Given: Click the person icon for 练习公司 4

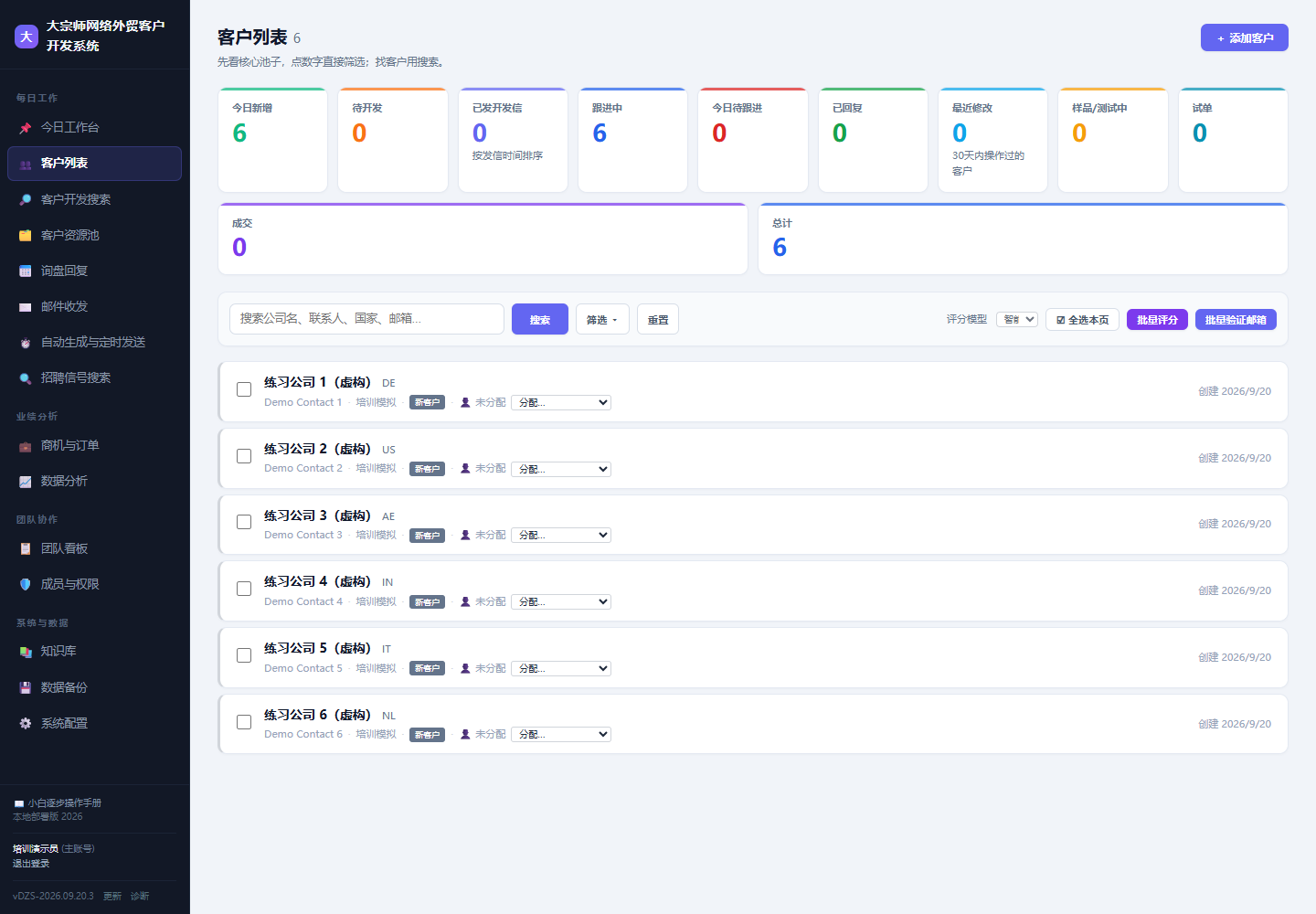Looking at the screenshot, I should tap(465, 601).
